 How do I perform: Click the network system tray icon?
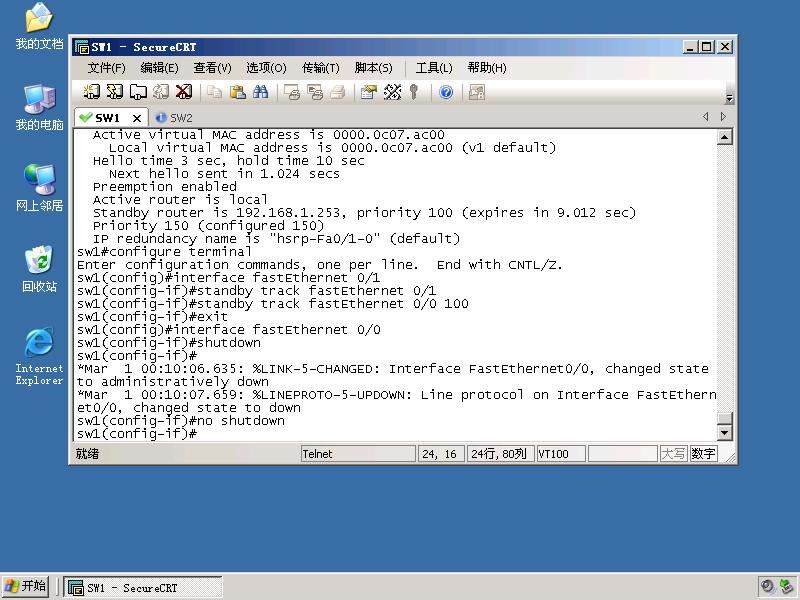(786, 587)
